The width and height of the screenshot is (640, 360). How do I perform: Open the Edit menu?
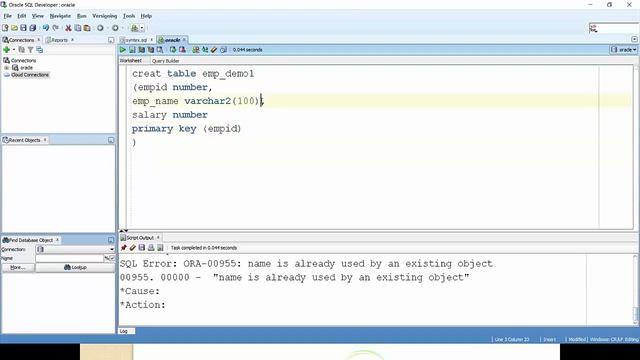(x=22, y=16)
